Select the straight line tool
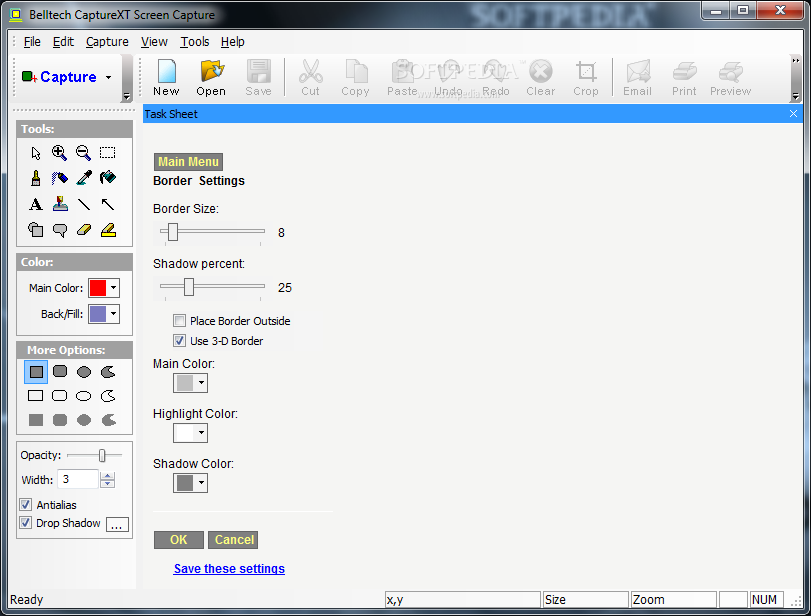This screenshot has height=616, width=811. click(x=83, y=204)
